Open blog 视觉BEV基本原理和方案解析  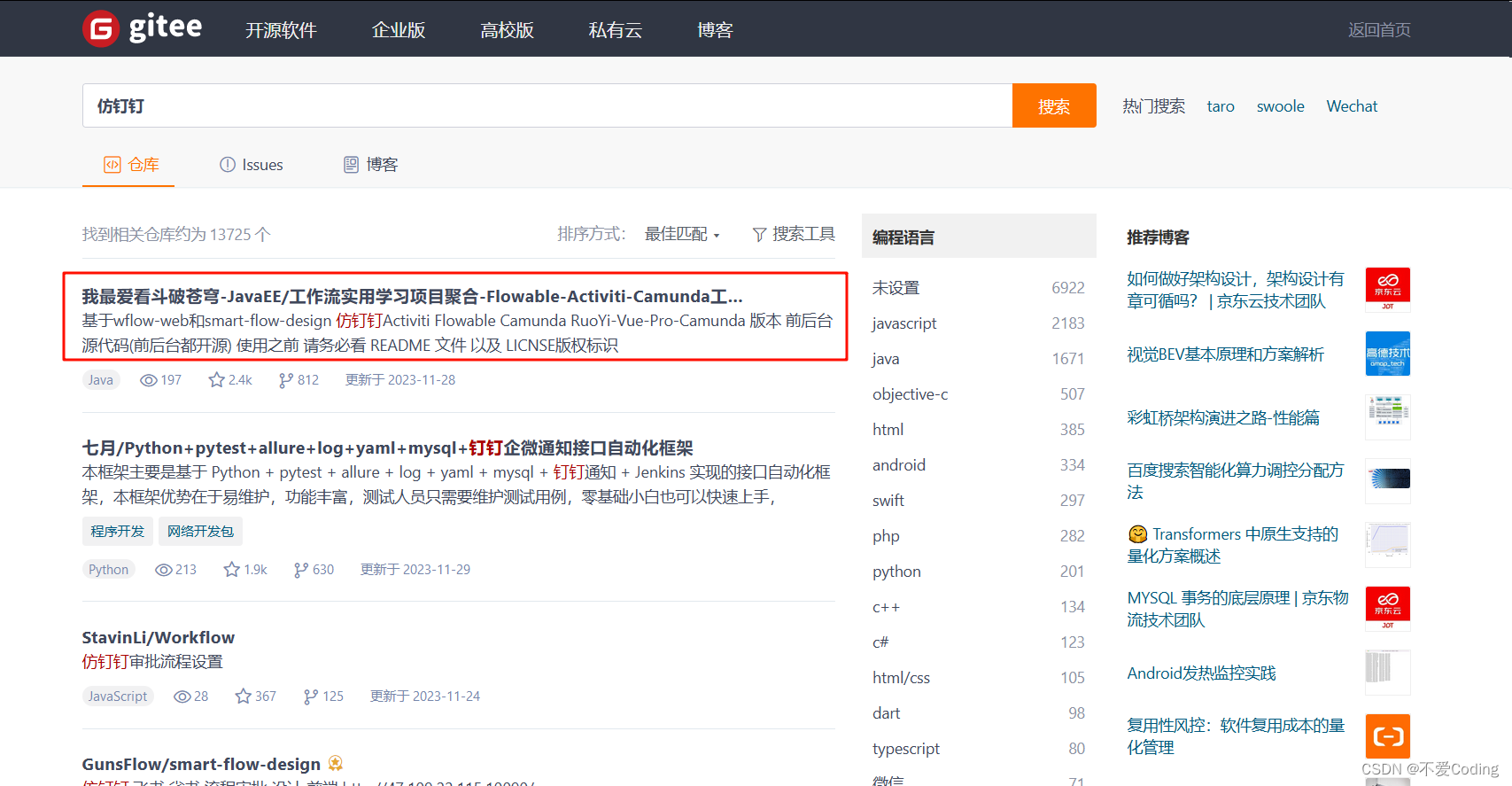[x=1225, y=354]
